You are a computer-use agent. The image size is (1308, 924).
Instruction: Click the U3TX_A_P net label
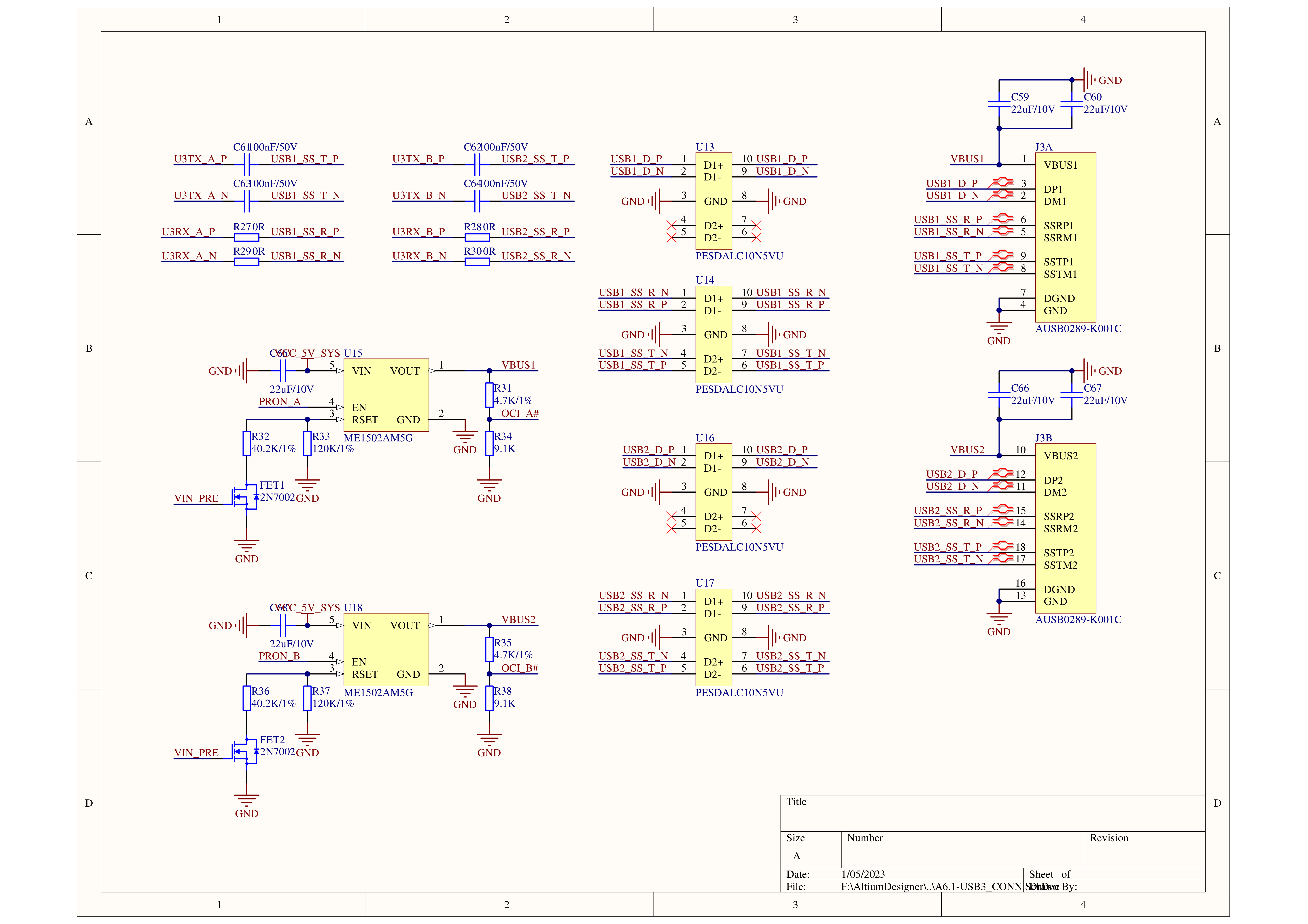201,159
